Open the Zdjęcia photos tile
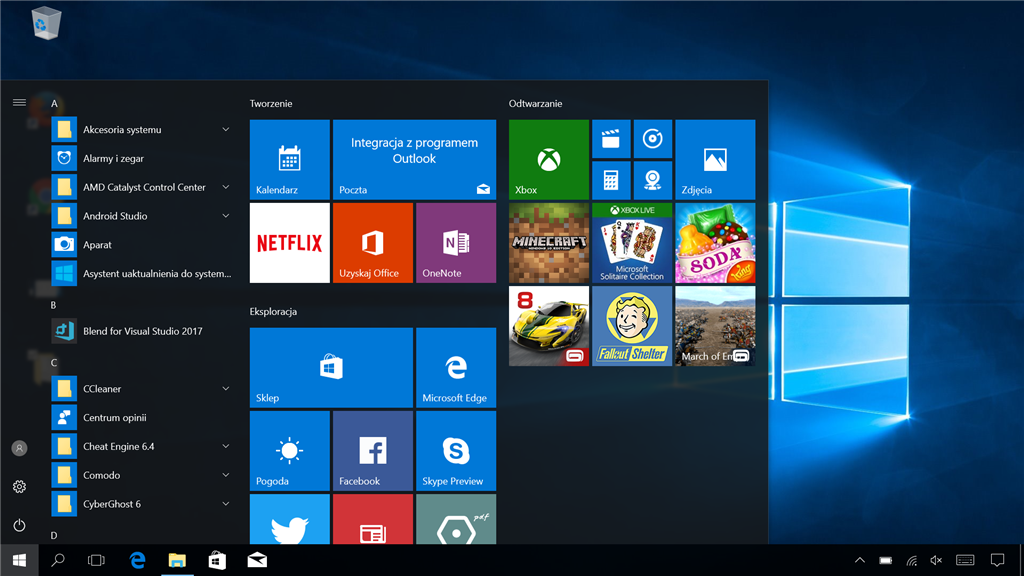Viewport: 1024px width, 576px height. click(715, 159)
